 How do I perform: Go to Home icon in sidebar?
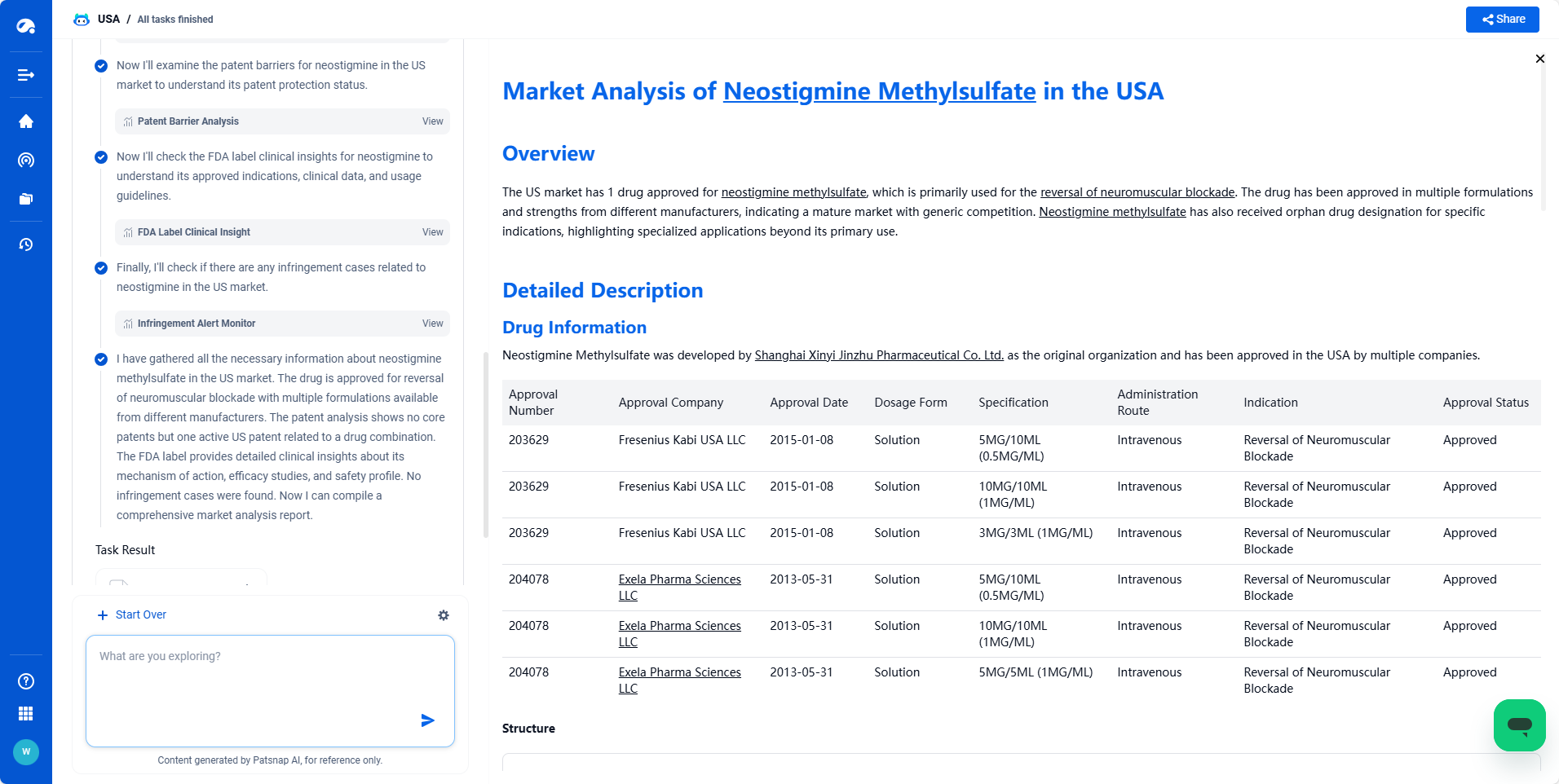pyautogui.click(x=26, y=121)
